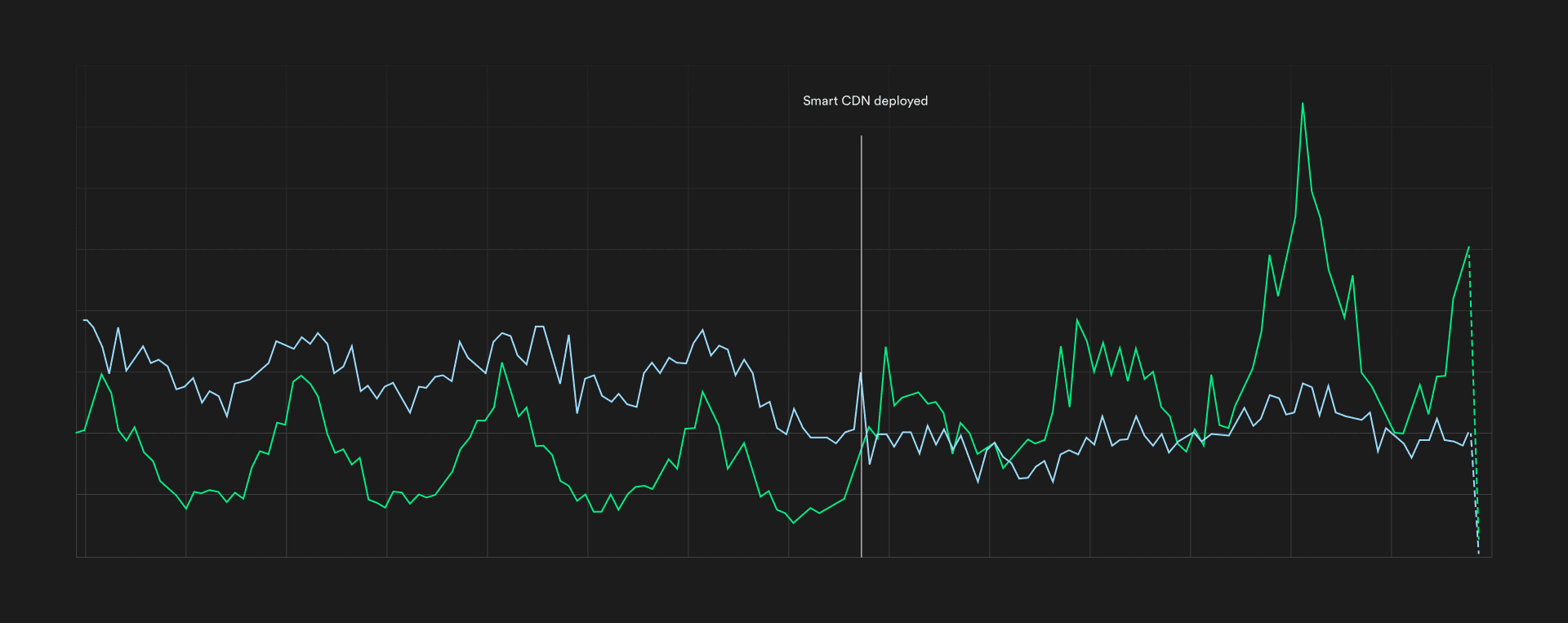Click the third green wave peak before deployment
This screenshot has height=623, width=1568.
click(x=502, y=363)
